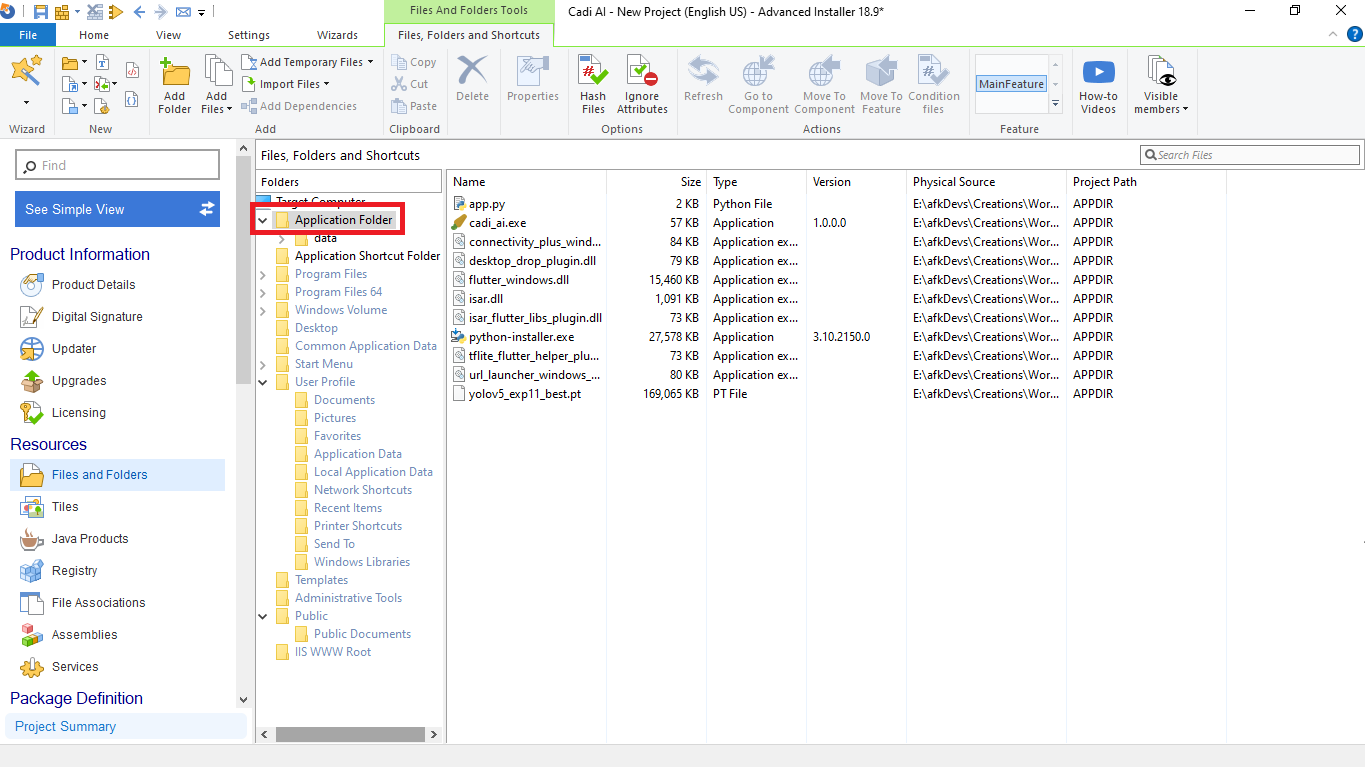Open the Visible members dropdown
The height and width of the screenshot is (768, 1365).
(1161, 84)
